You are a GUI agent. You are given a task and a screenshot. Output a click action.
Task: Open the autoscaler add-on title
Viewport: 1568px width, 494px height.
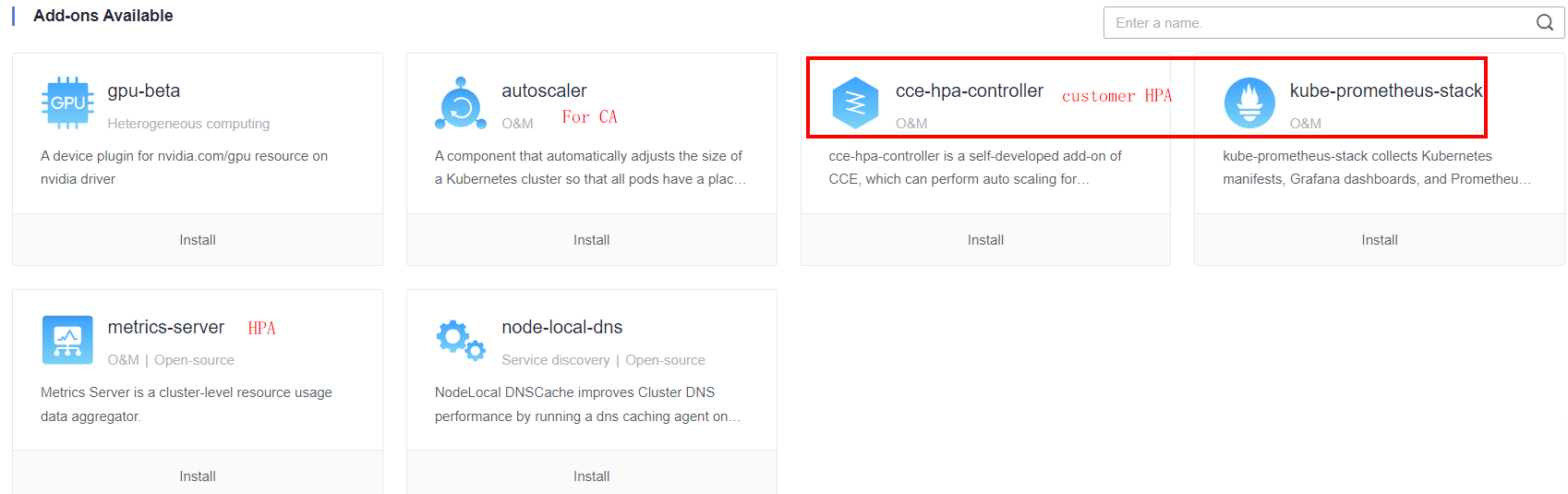point(544,90)
